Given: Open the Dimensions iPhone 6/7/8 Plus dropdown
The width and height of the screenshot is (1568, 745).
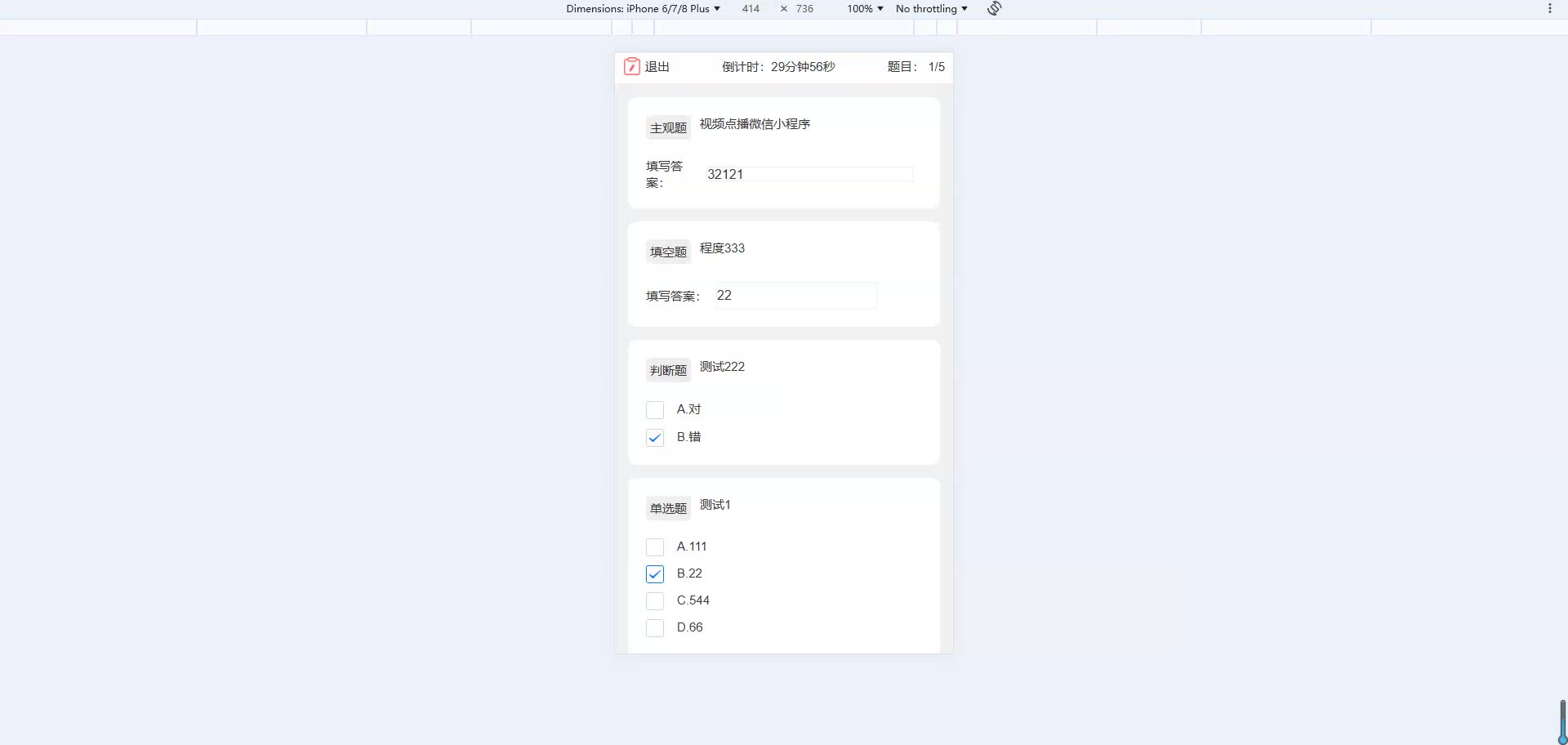Looking at the screenshot, I should [643, 8].
